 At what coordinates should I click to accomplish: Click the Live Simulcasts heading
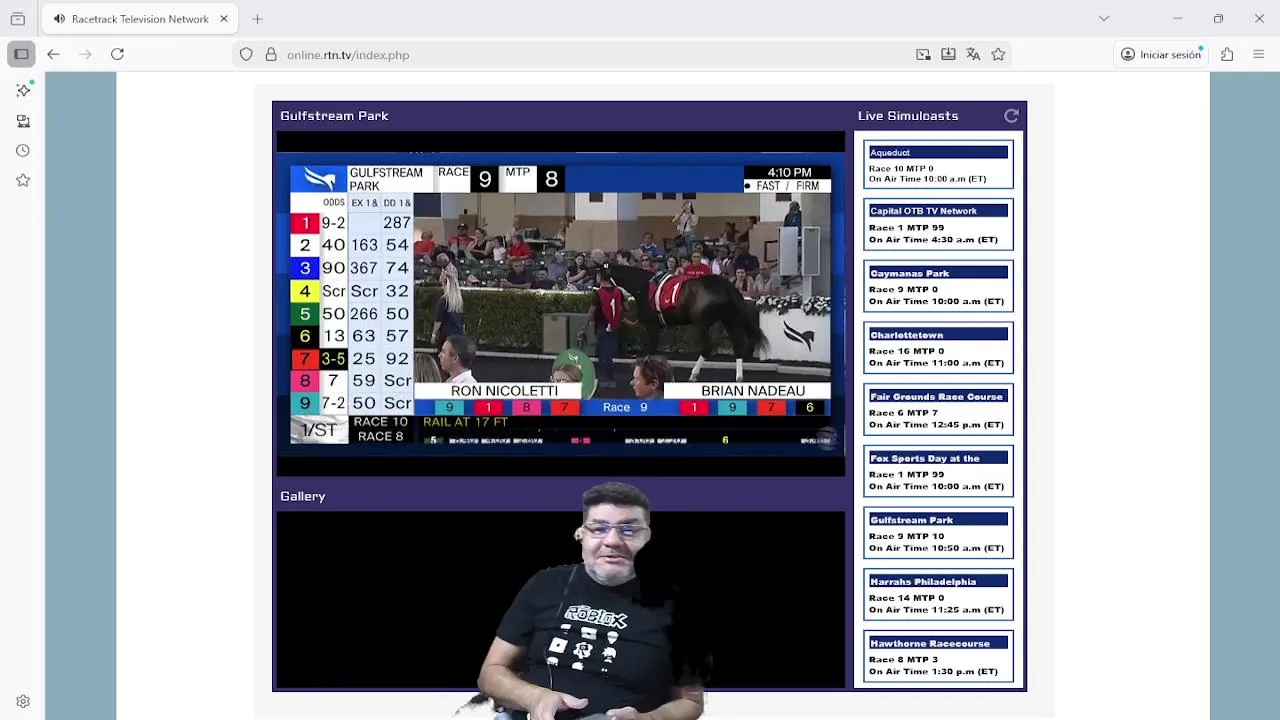point(908,116)
